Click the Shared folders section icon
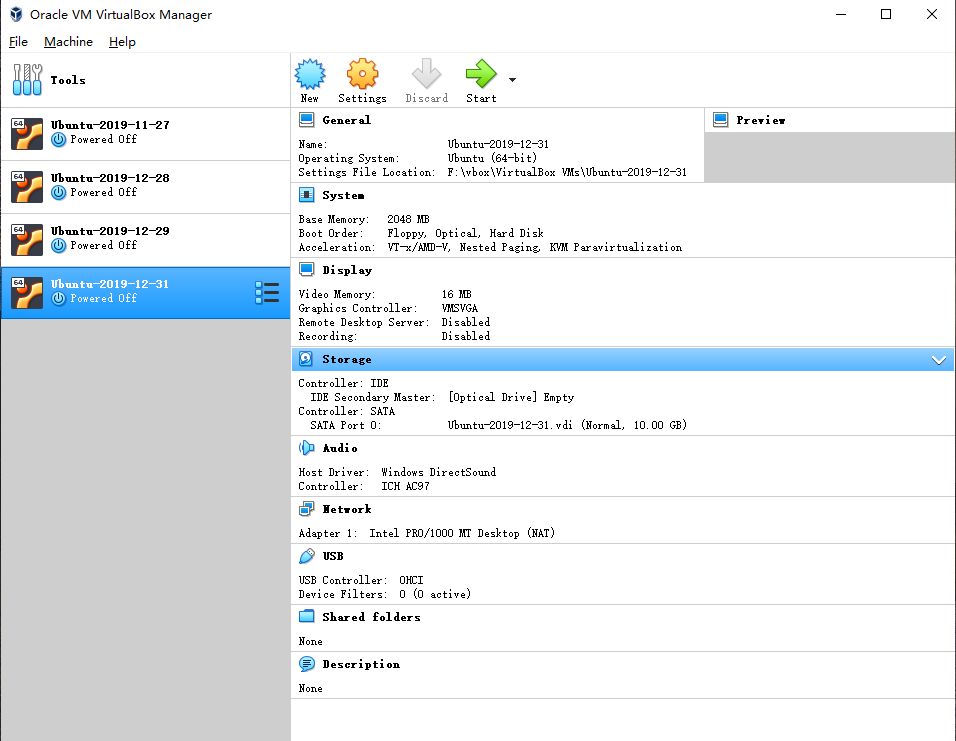 pyautogui.click(x=306, y=617)
